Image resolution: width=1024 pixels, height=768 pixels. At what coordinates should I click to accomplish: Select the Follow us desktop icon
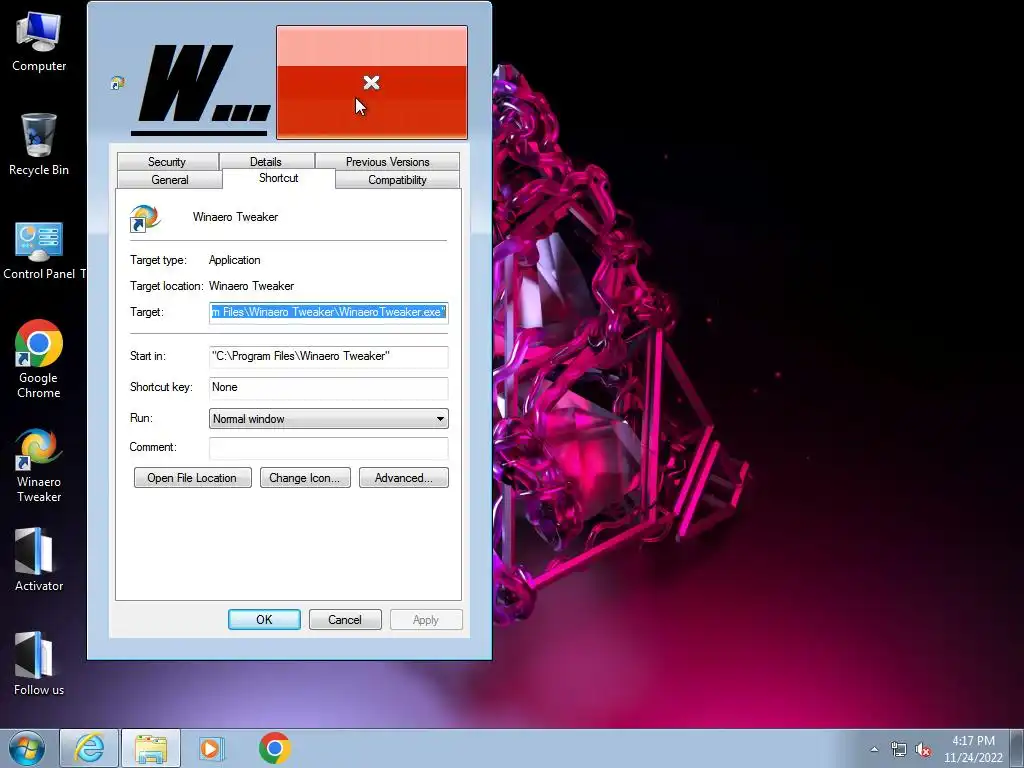[39, 664]
